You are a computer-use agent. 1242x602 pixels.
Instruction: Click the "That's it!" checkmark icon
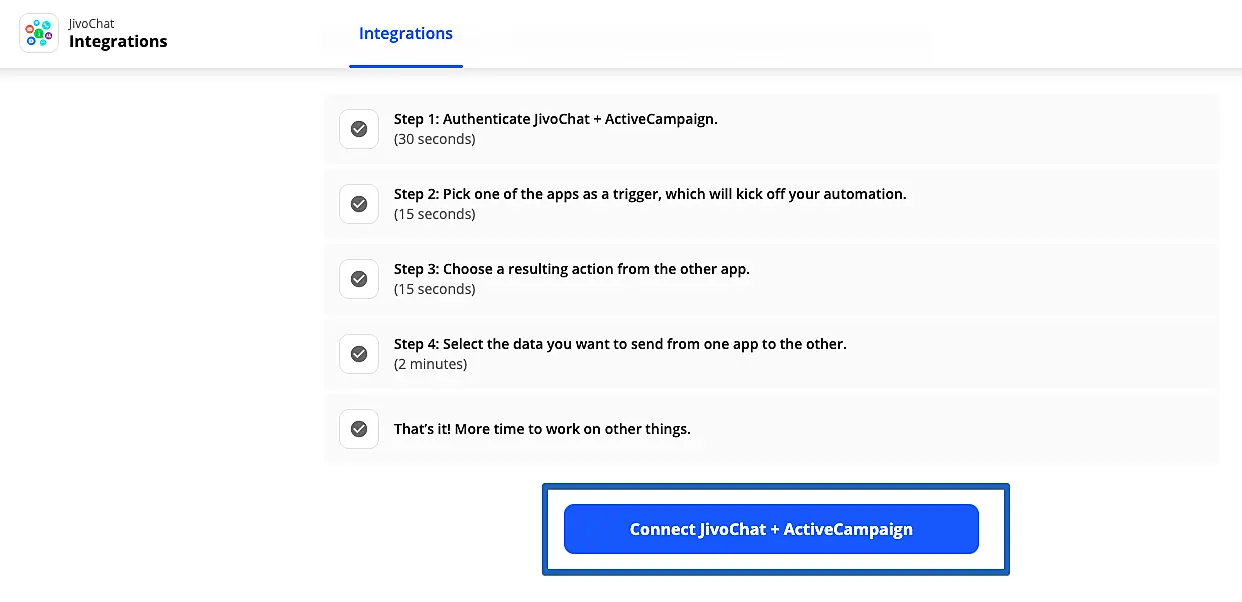click(359, 429)
